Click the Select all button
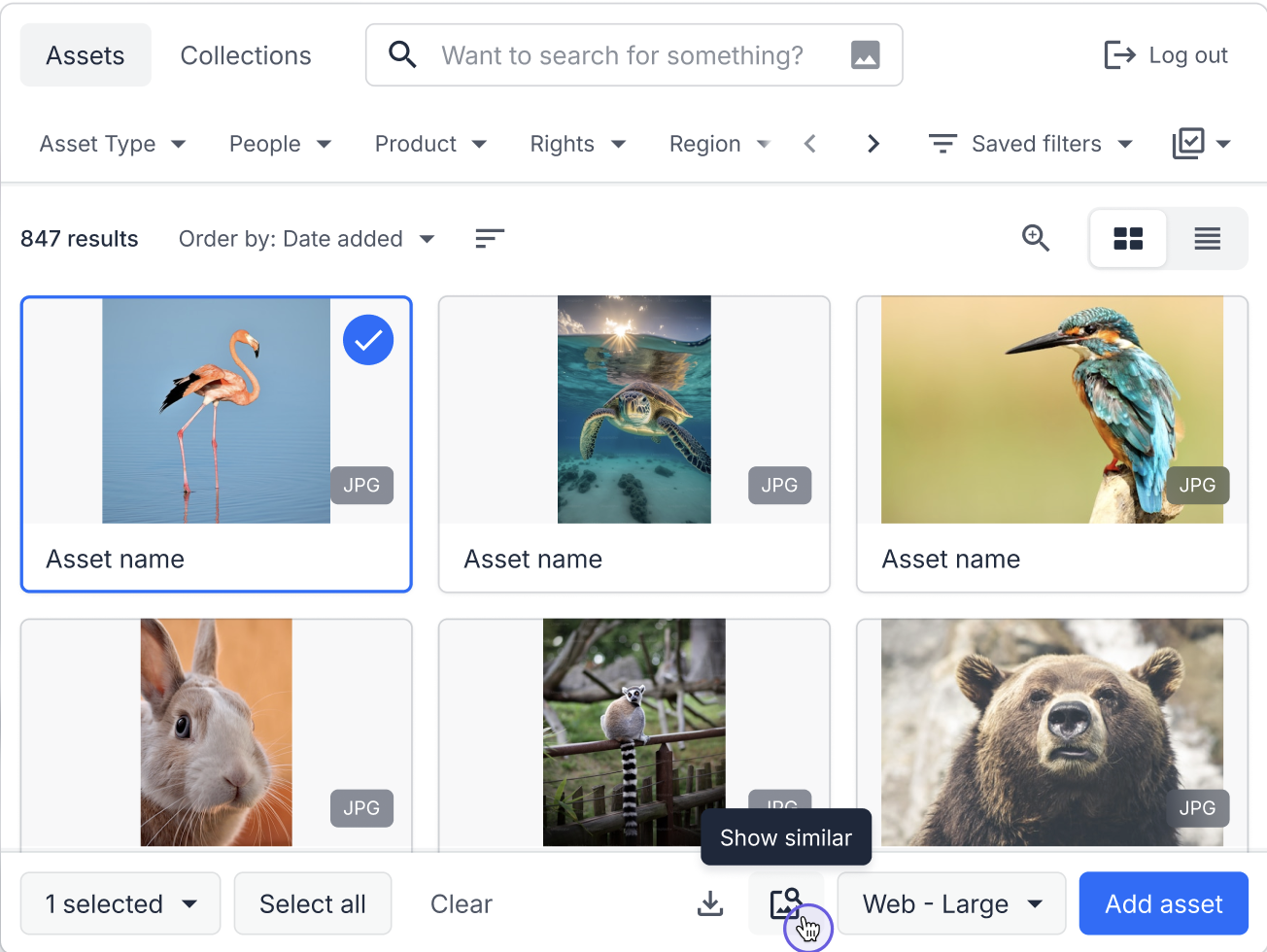1267x952 pixels. 313,903
